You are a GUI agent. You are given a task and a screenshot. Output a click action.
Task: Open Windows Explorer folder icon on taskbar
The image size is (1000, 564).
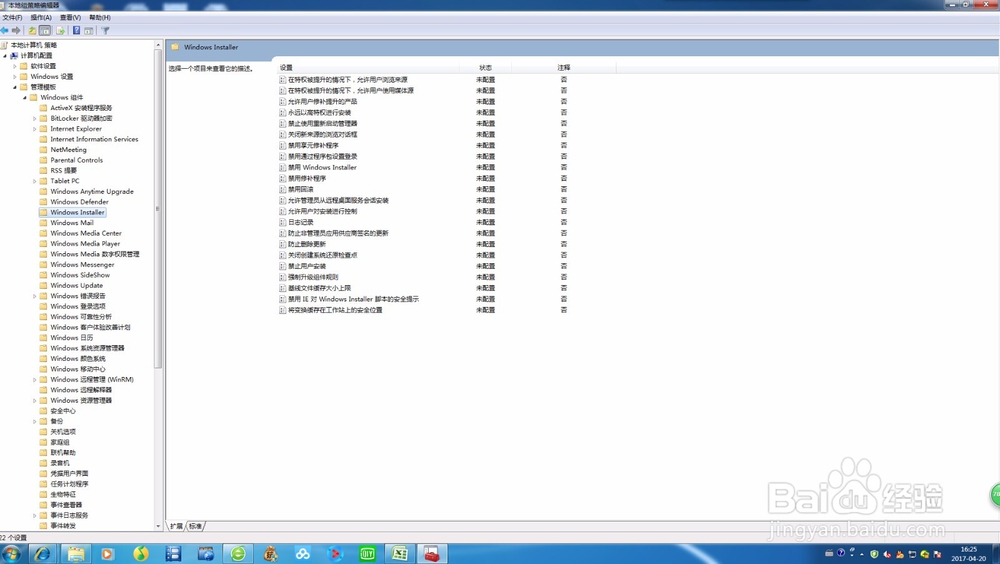click(x=76, y=554)
